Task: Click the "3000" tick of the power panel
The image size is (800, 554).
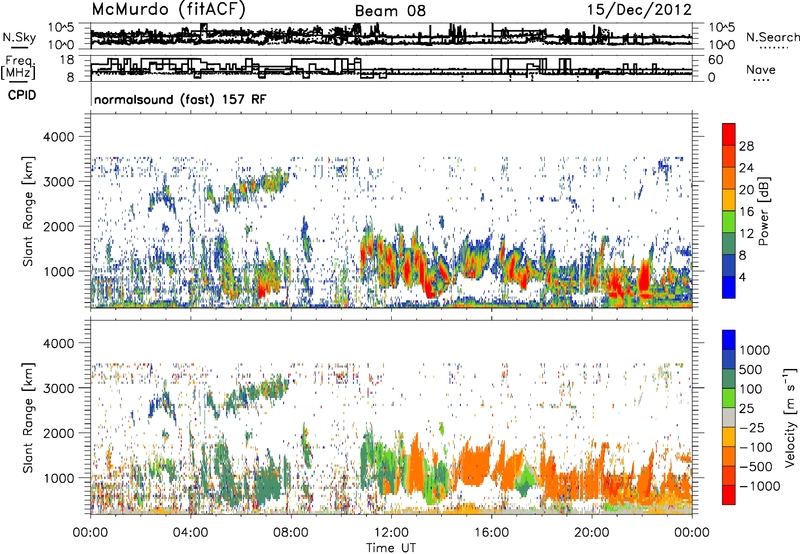Action: (59, 182)
